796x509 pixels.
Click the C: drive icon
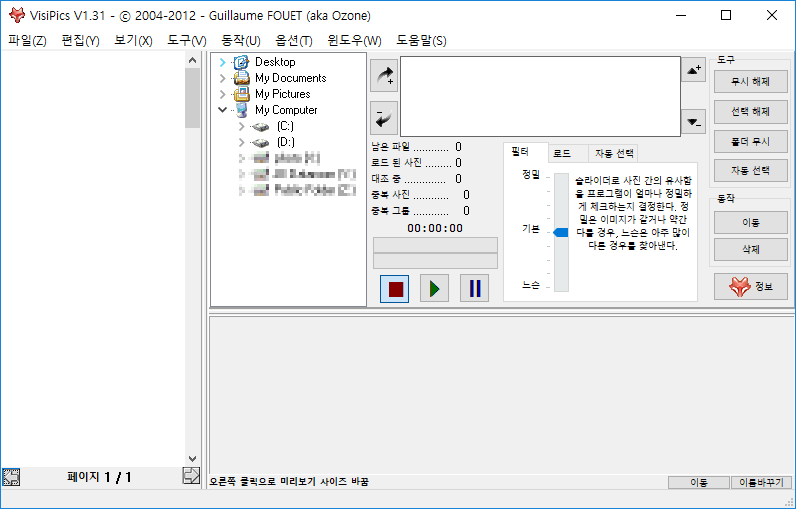pyautogui.click(x=260, y=126)
